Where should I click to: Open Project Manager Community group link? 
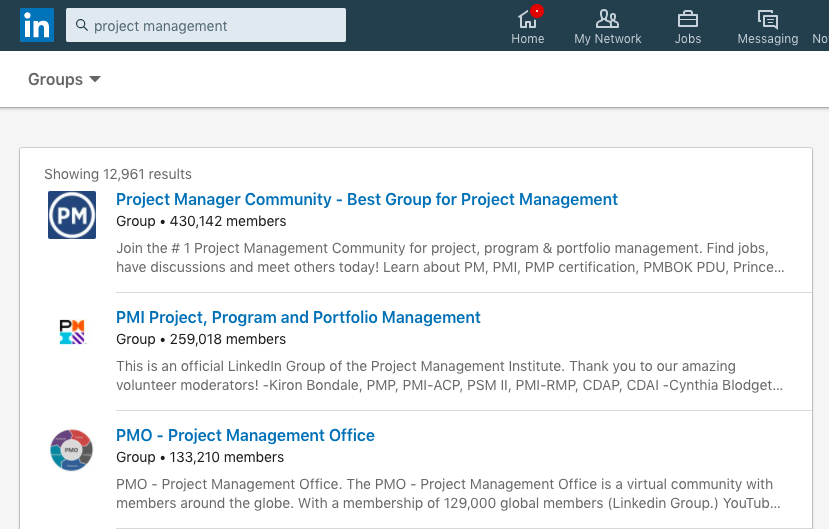(x=367, y=199)
